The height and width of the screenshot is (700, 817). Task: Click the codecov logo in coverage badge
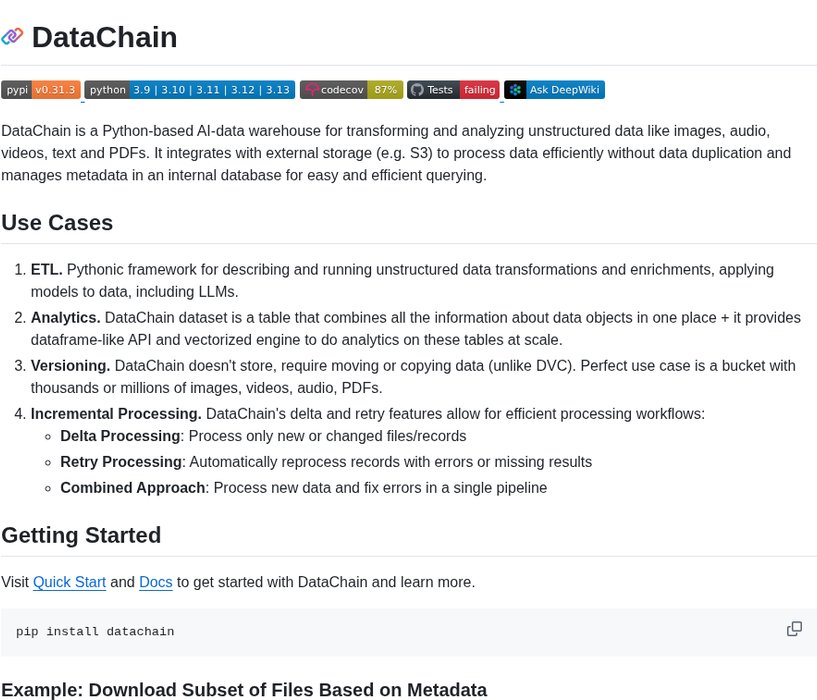pyautogui.click(x=312, y=90)
